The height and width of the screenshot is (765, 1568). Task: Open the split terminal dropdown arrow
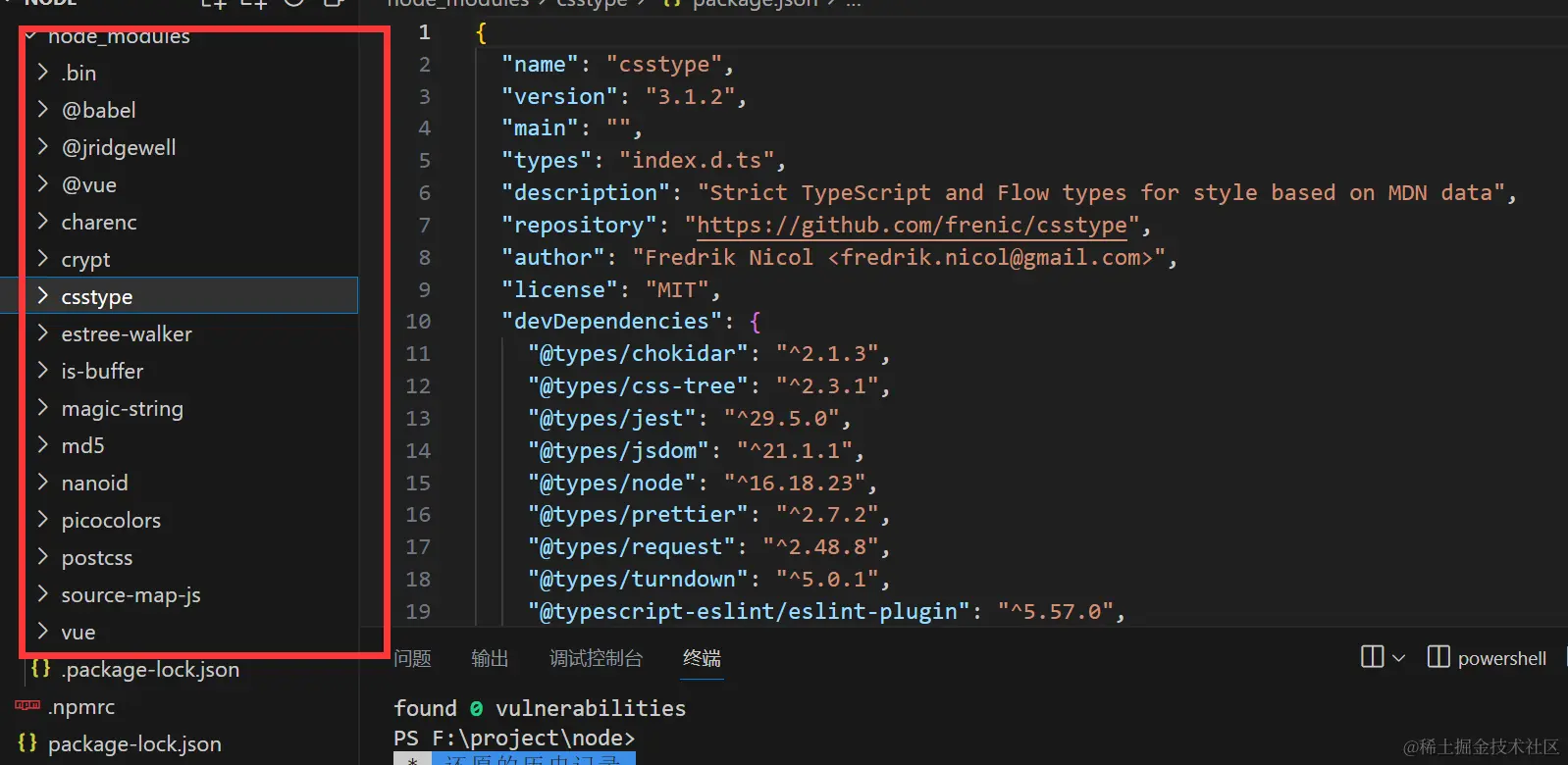pos(1399,658)
